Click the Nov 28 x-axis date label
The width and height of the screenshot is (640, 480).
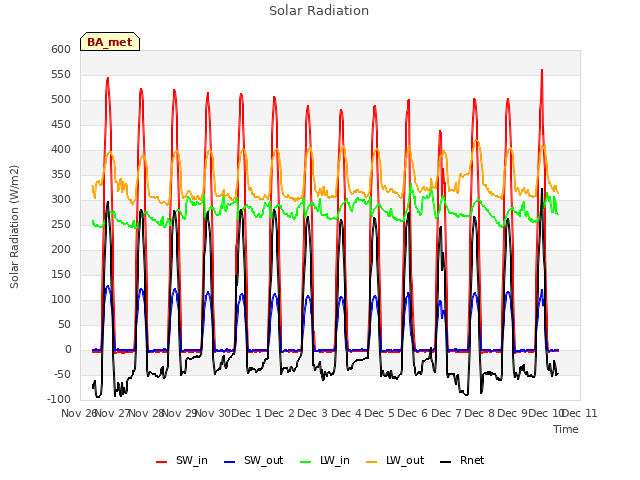tap(146, 413)
